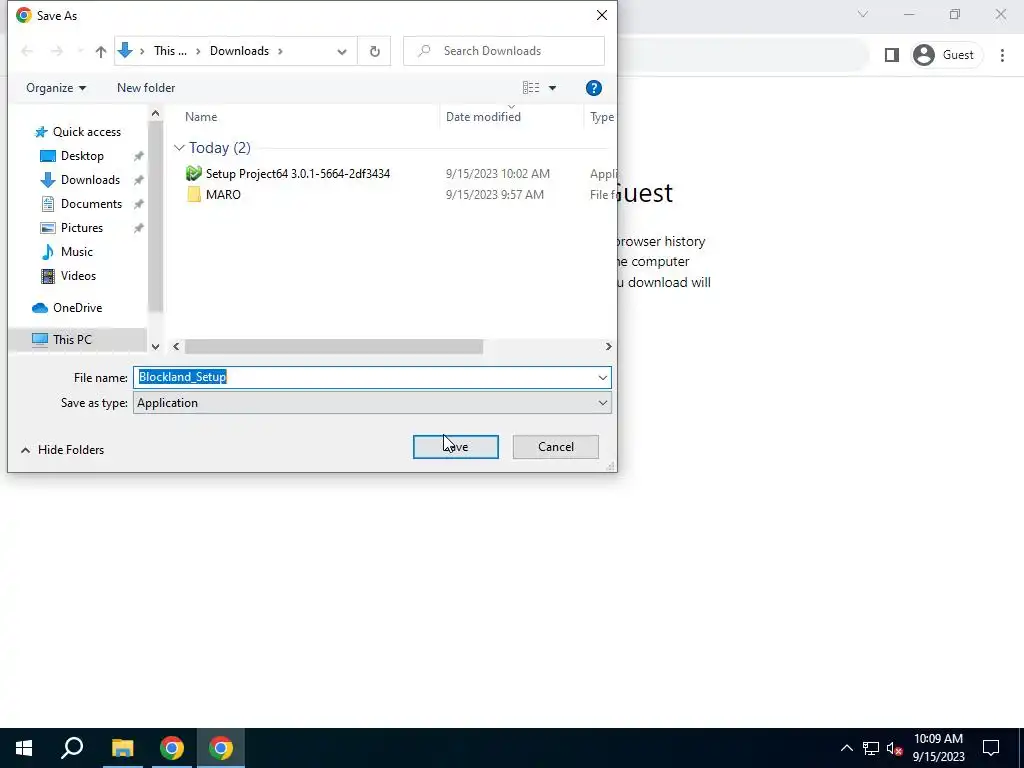Click the file list horizontal scrollbar thumb
This screenshot has height=768, width=1024.
pyautogui.click(x=334, y=347)
